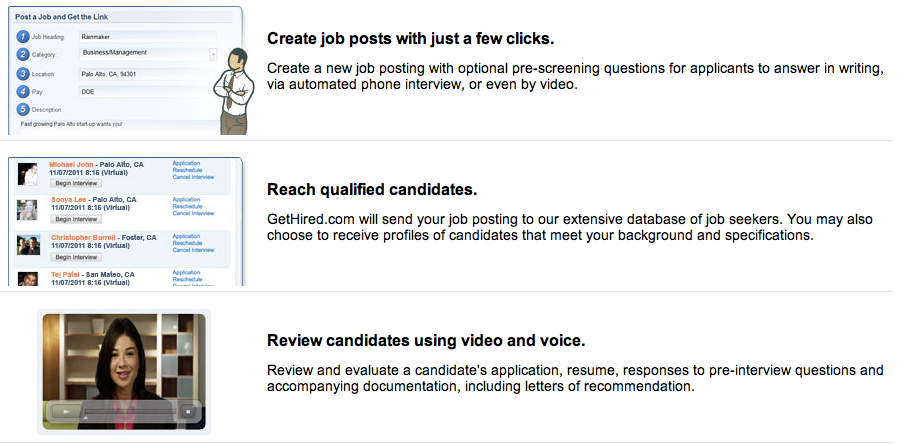Click the step 4 Pay number badge
The width and height of the screenshot is (921, 444).
[x=23, y=91]
